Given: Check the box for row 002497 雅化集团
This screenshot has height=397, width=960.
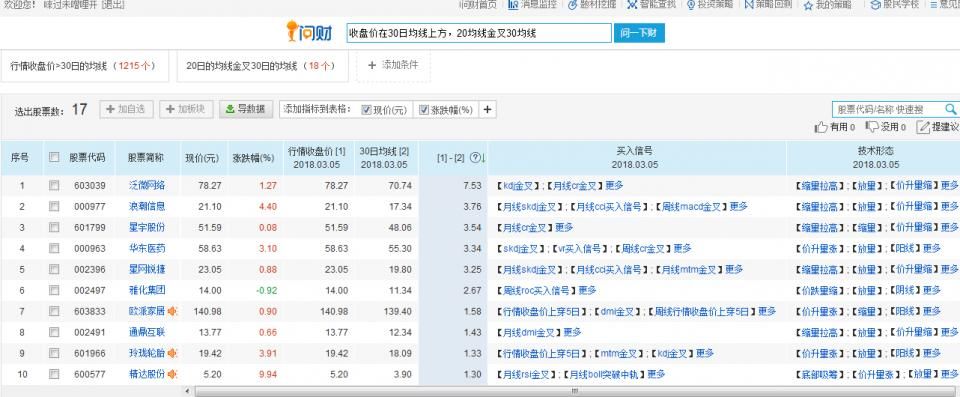Looking at the screenshot, I should click(x=54, y=290).
